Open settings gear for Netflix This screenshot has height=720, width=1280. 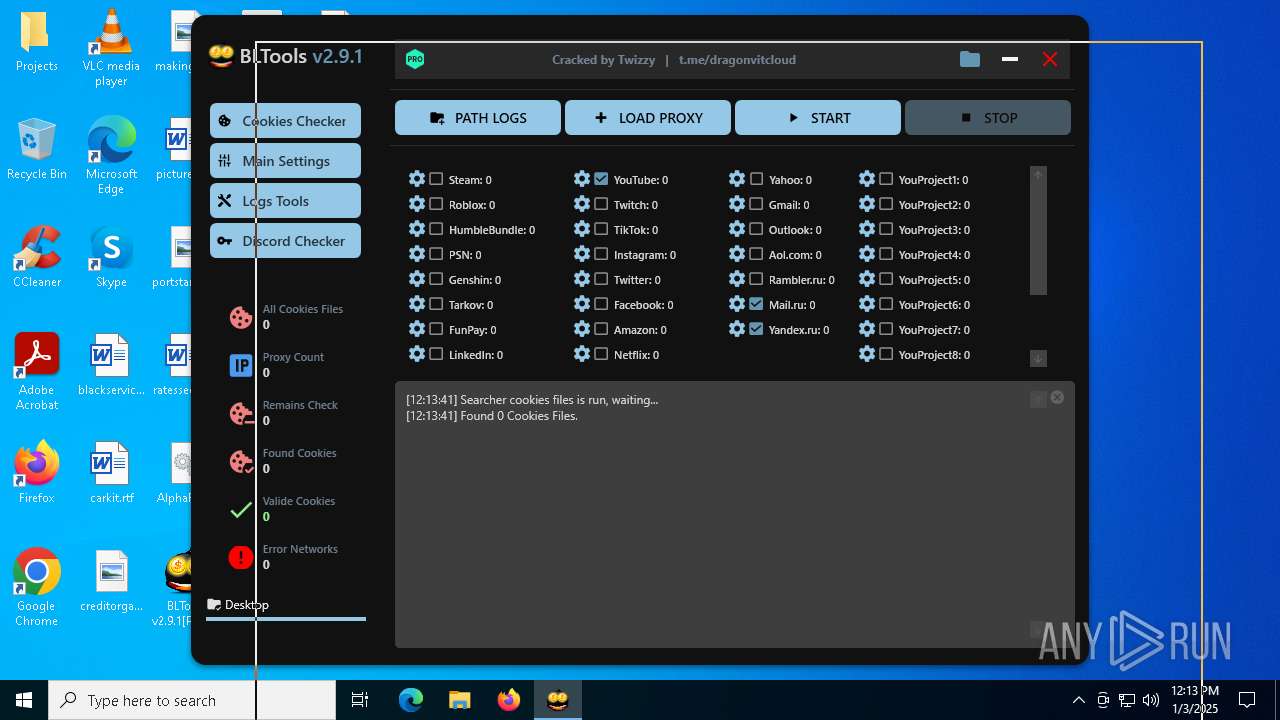click(x=582, y=354)
